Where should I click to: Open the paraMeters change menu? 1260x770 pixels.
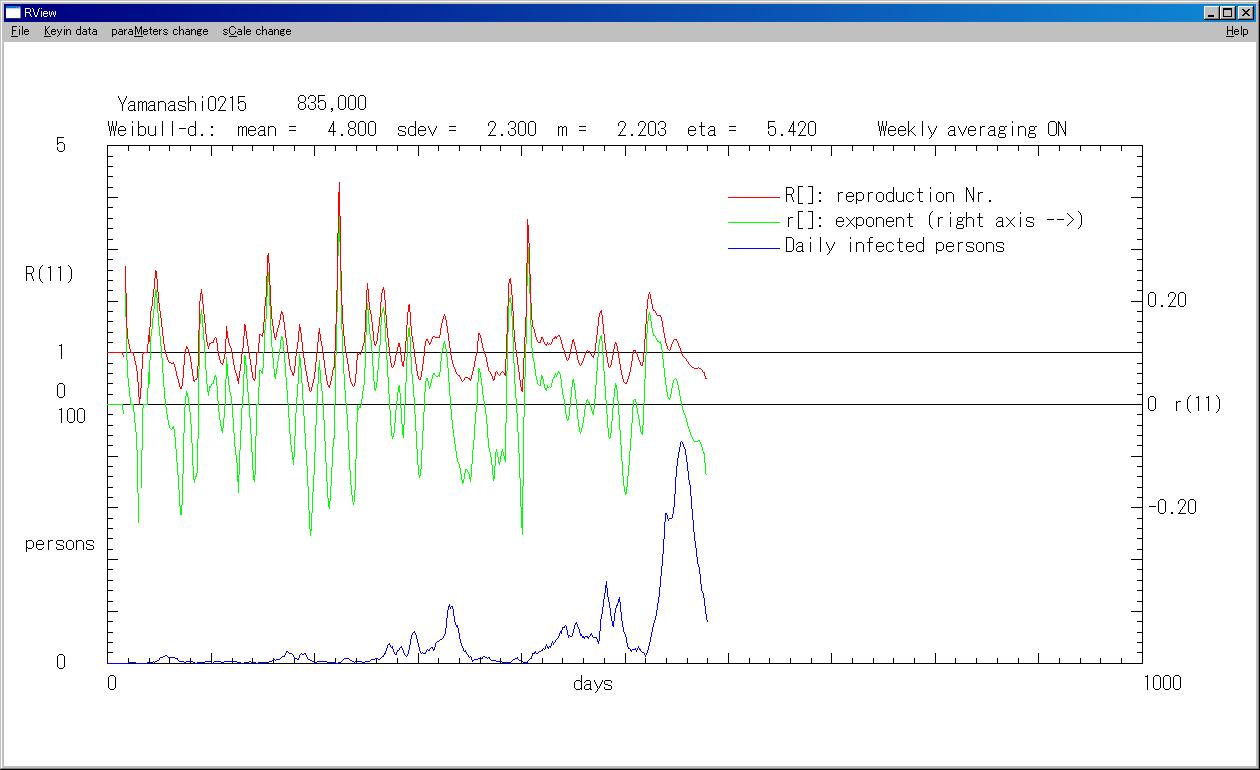160,31
